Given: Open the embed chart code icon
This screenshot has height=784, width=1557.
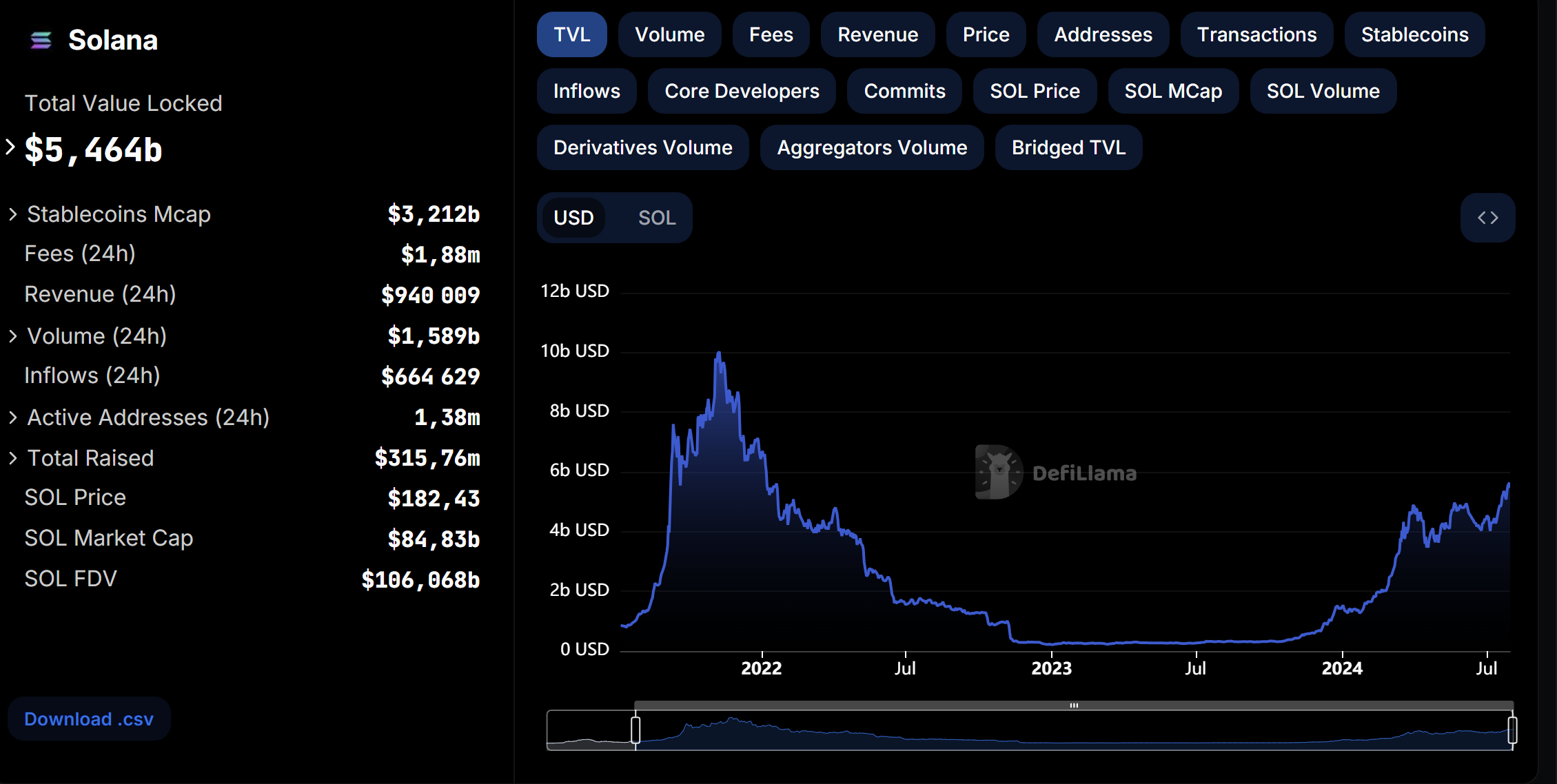Looking at the screenshot, I should [x=1487, y=218].
